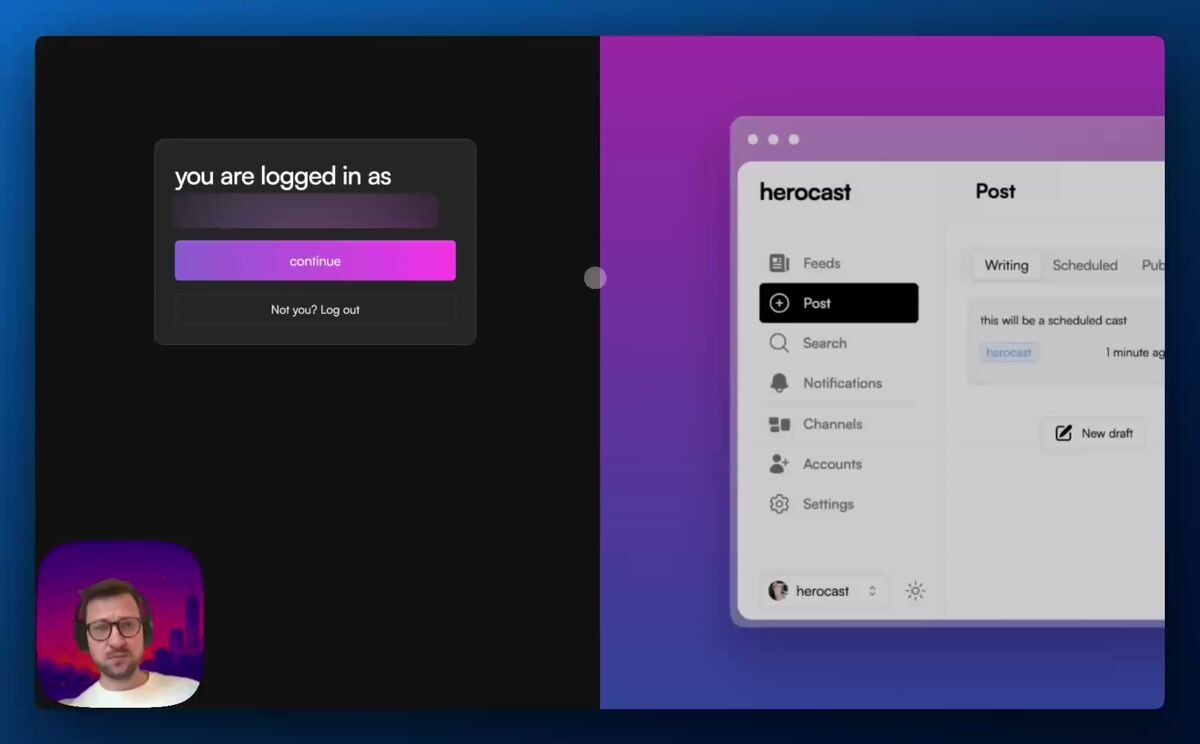
Task: Click the herocast channel tag on draft
Action: coord(1009,353)
